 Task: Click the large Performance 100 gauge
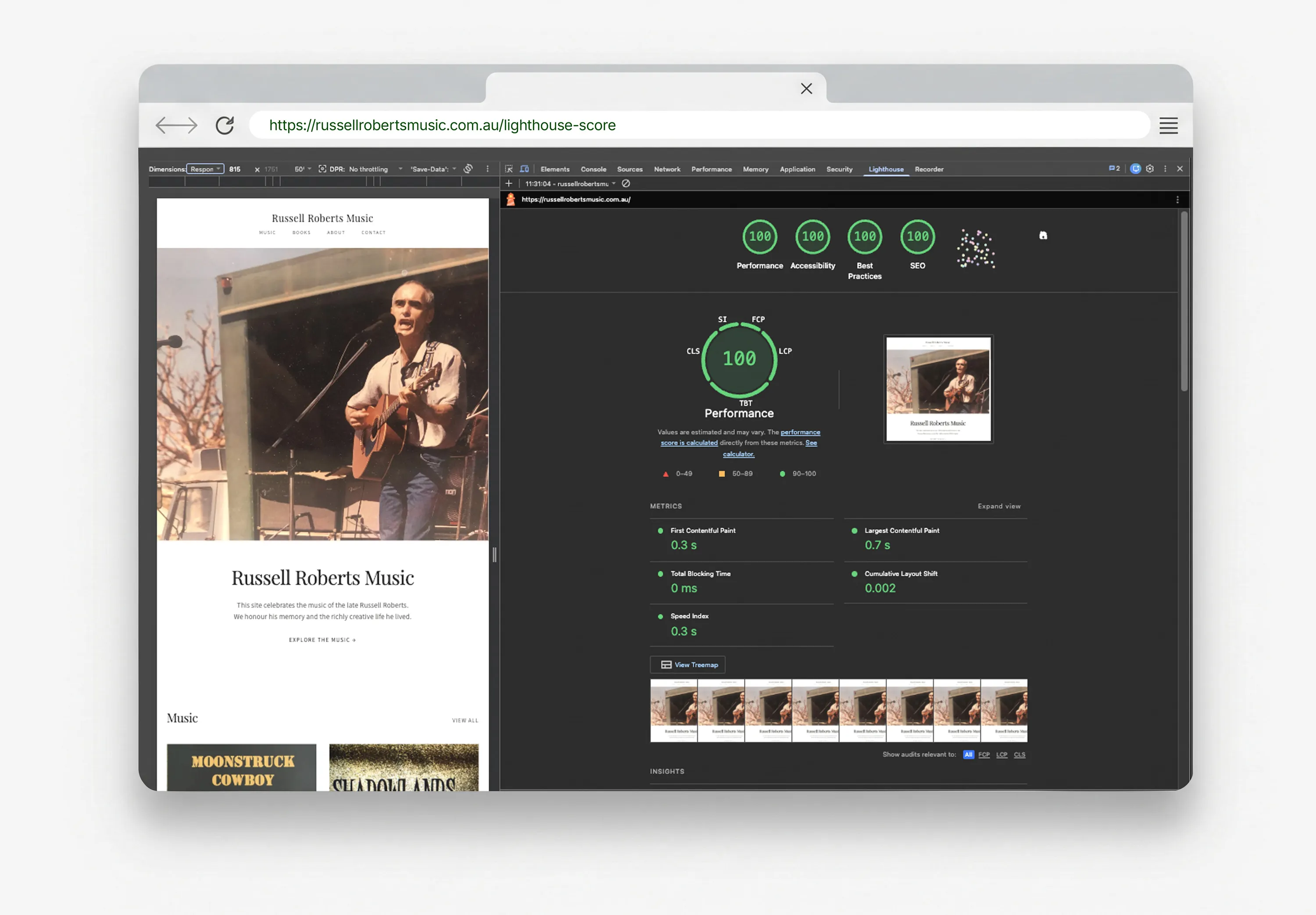(739, 360)
